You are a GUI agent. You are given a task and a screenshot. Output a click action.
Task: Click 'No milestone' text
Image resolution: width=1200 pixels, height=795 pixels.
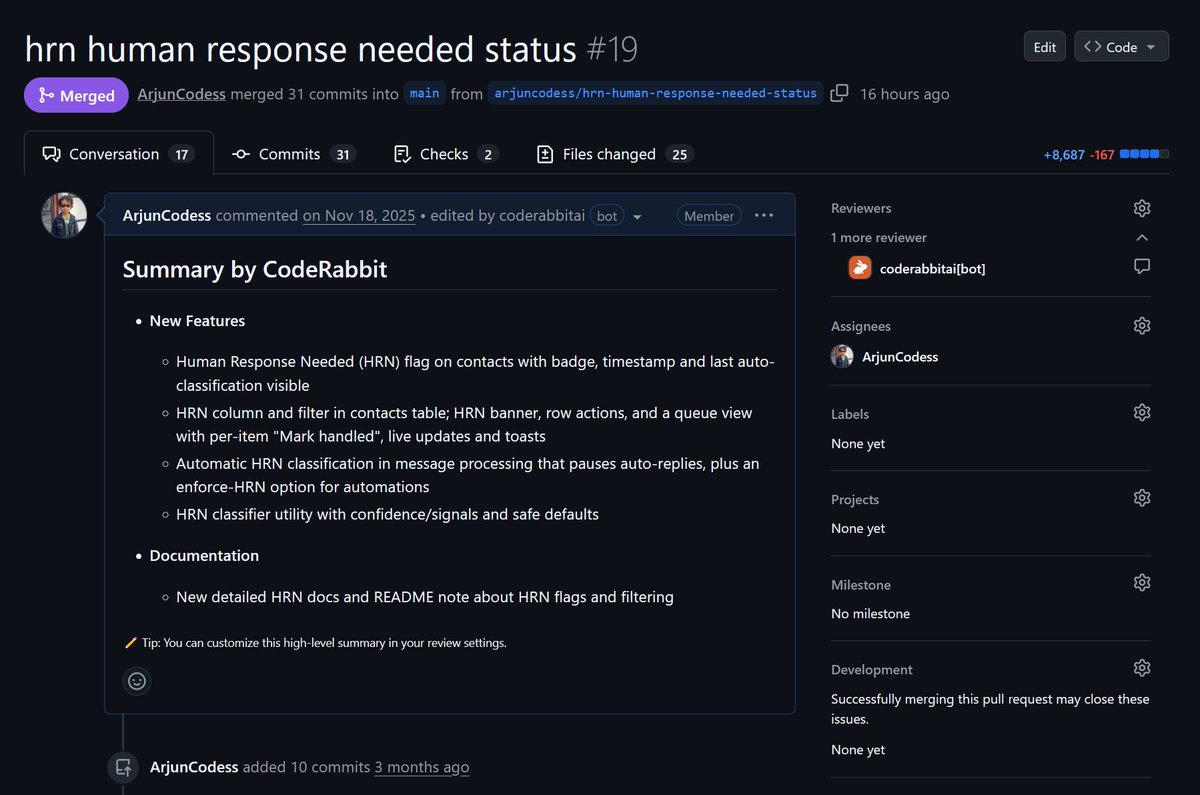[870, 614]
